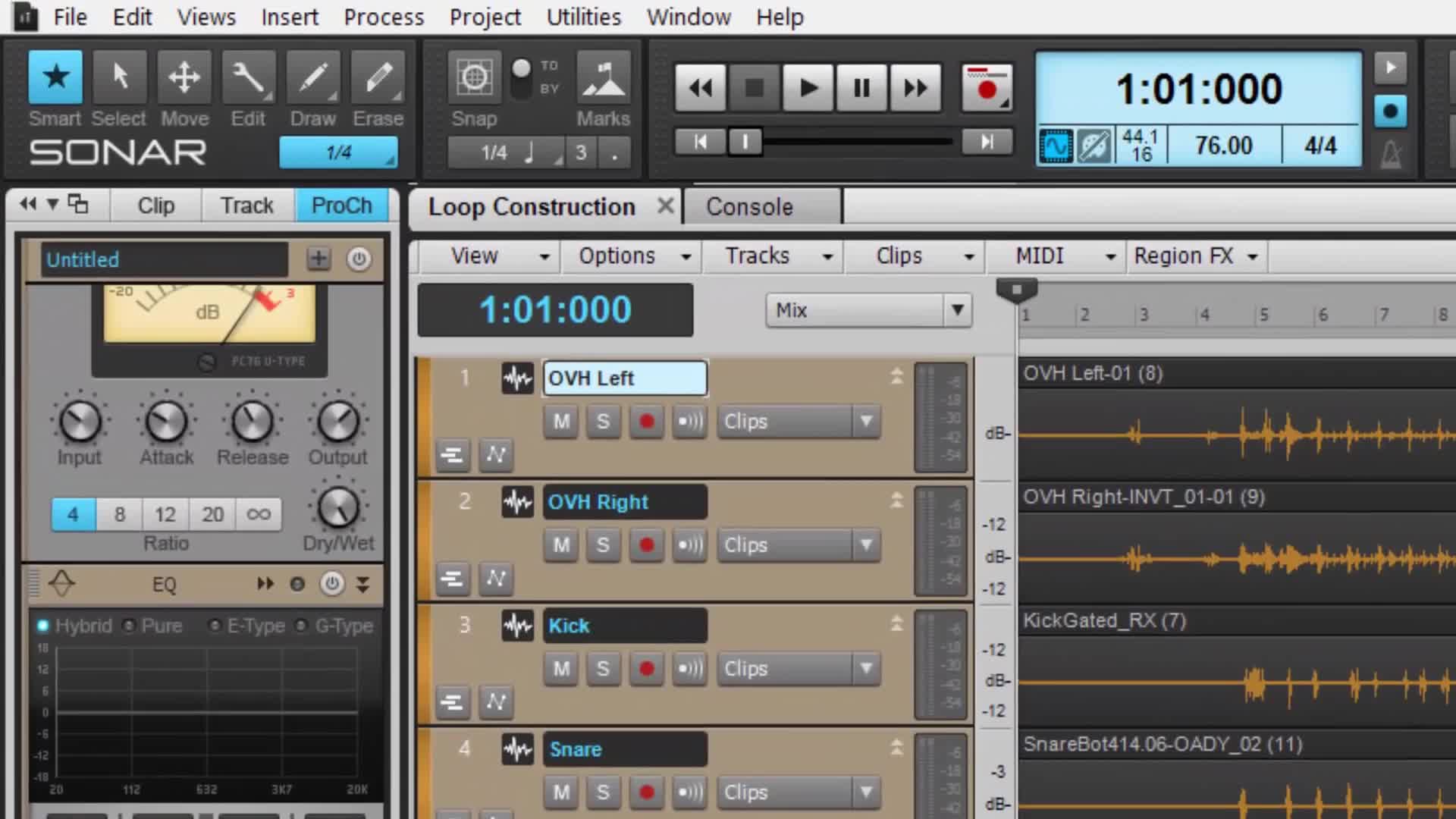Switch to the Console tab
The width and height of the screenshot is (1456, 819).
point(749,207)
